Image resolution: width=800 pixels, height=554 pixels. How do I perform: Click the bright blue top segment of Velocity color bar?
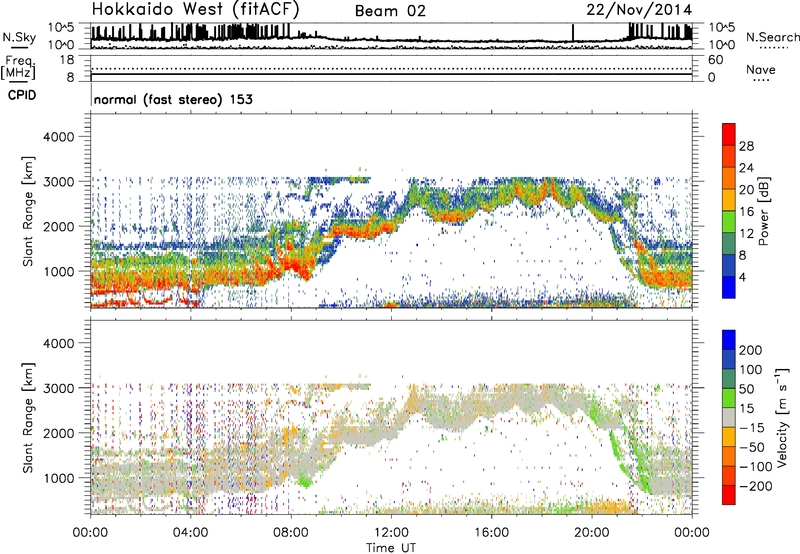click(729, 340)
